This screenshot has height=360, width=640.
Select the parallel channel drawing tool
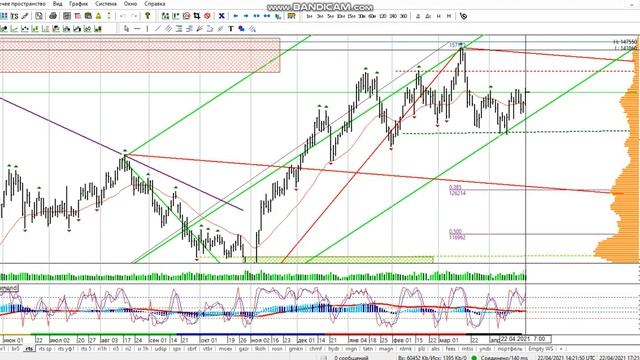[x=168, y=29]
